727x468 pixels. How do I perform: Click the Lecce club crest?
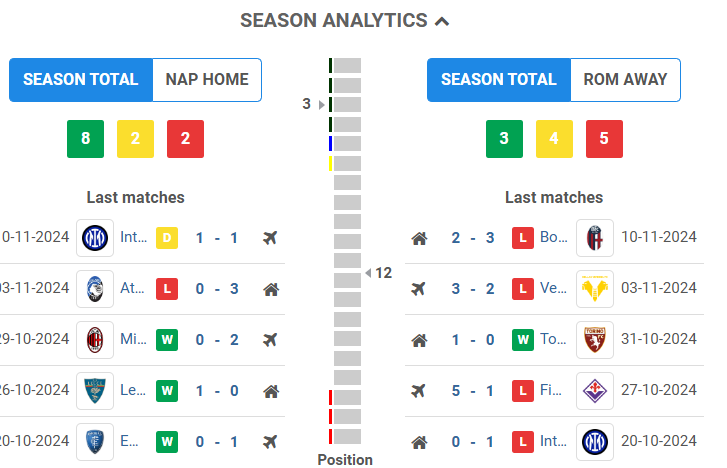click(x=95, y=391)
